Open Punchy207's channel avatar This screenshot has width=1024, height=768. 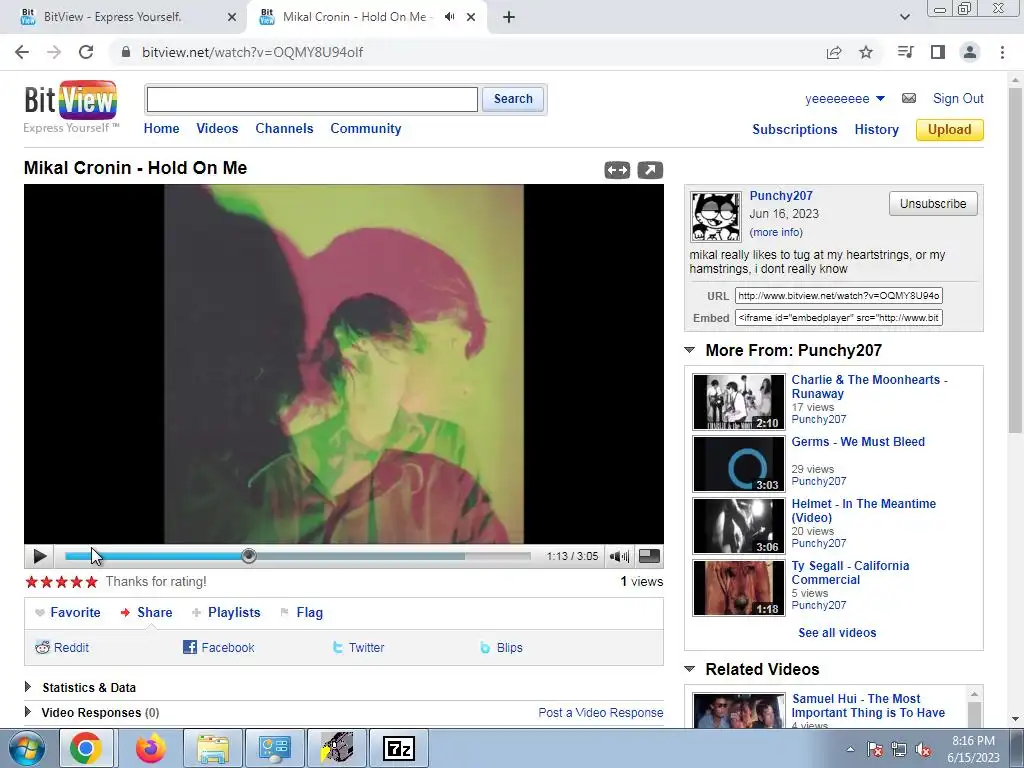coord(716,217)
